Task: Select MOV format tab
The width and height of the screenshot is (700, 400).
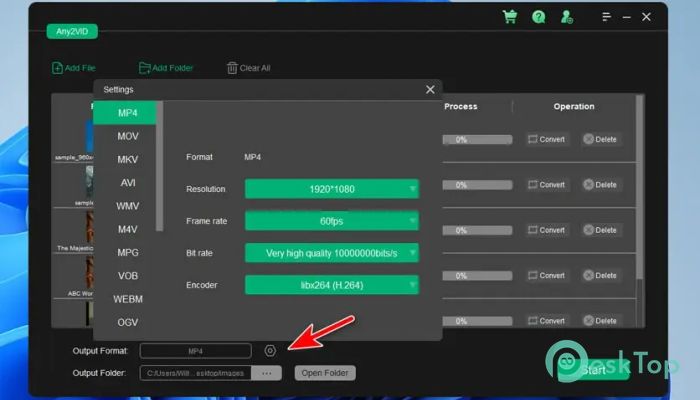Action: coord(128,136)
